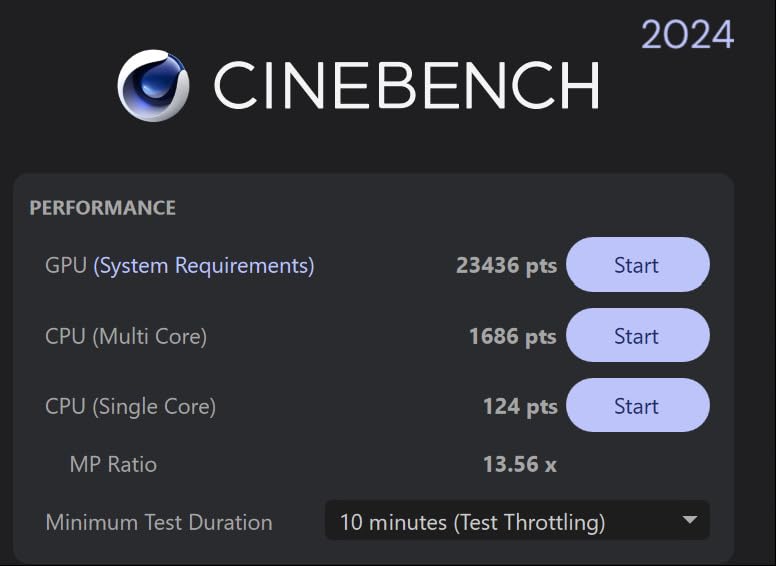Image resolution: width=776 pixels, height=566 pixels.
Task: Click the Minimum Test Duration label
Action: point(158,522)
